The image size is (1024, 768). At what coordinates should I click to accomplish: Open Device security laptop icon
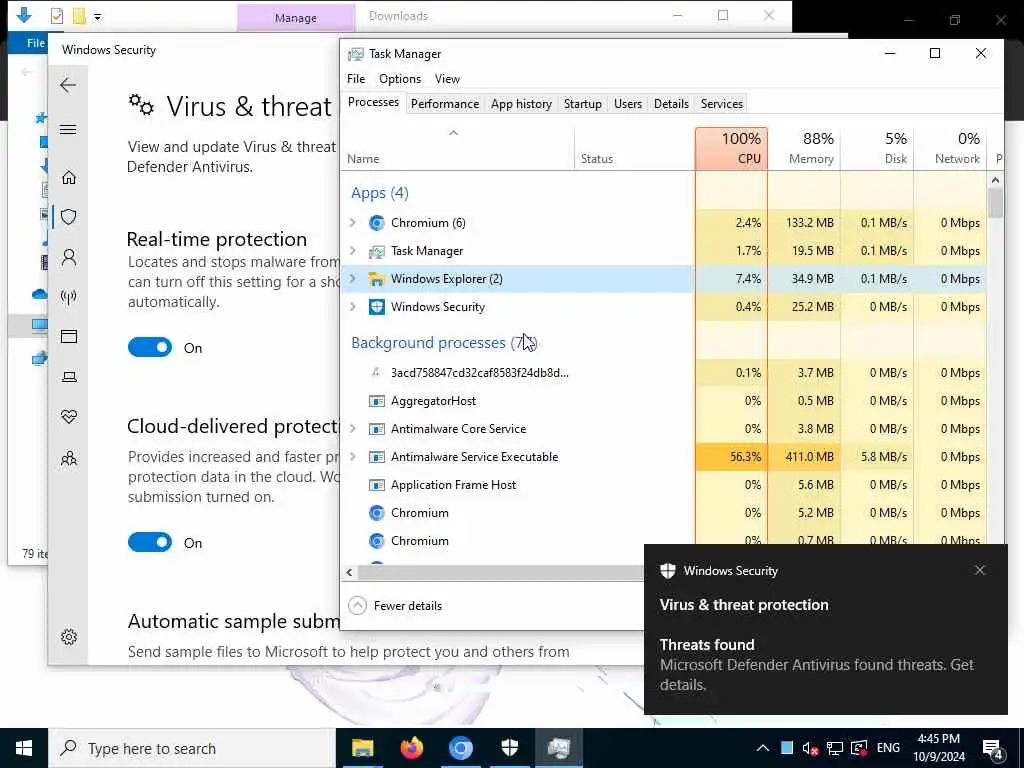[x=69, y=377]
